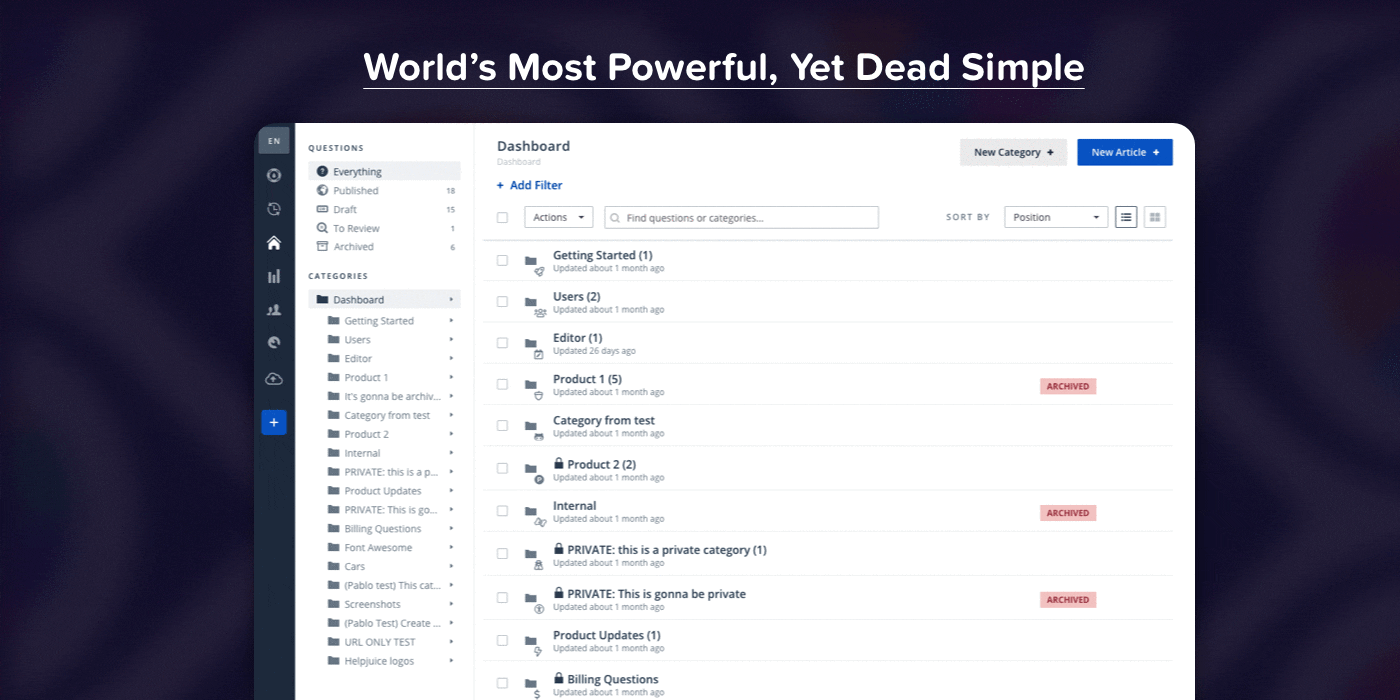Check the Product 1 (5) row checkbox
Viewport: 1400px width, 700px height.
click(502, 384)
